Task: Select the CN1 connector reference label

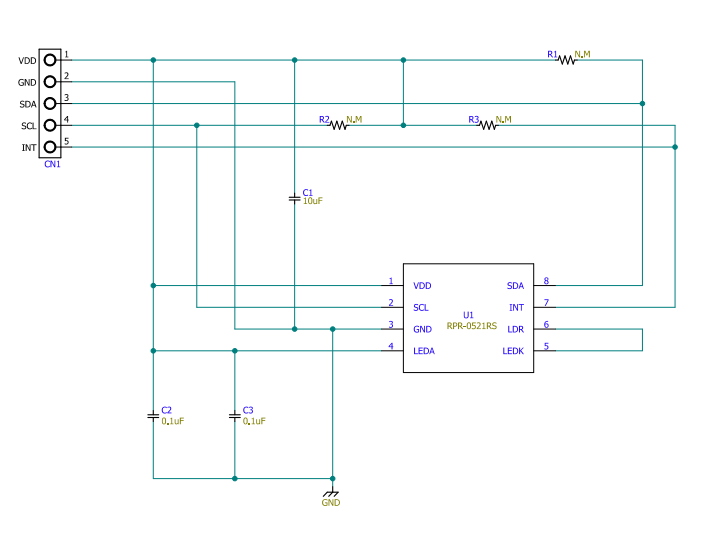Action: click(52, 164)
